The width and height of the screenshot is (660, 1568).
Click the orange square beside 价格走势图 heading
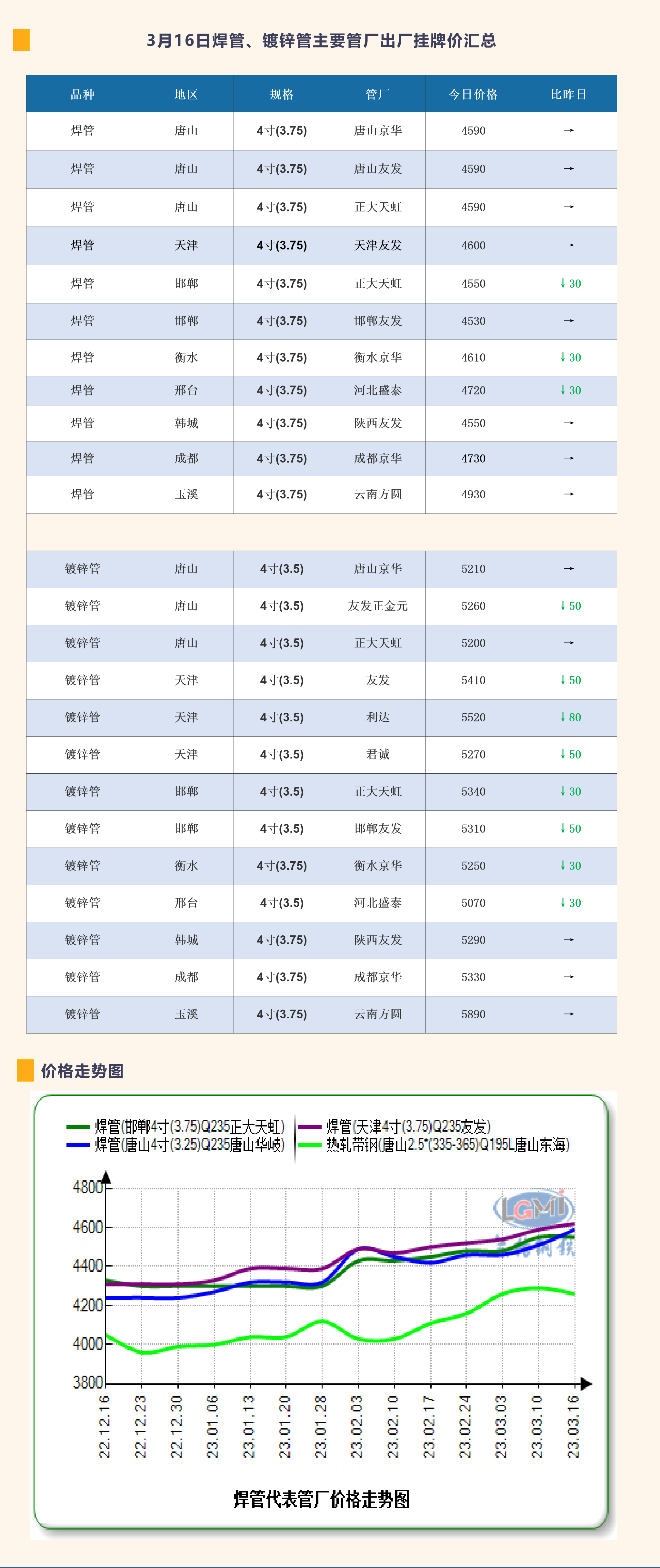pos(25,1070)
